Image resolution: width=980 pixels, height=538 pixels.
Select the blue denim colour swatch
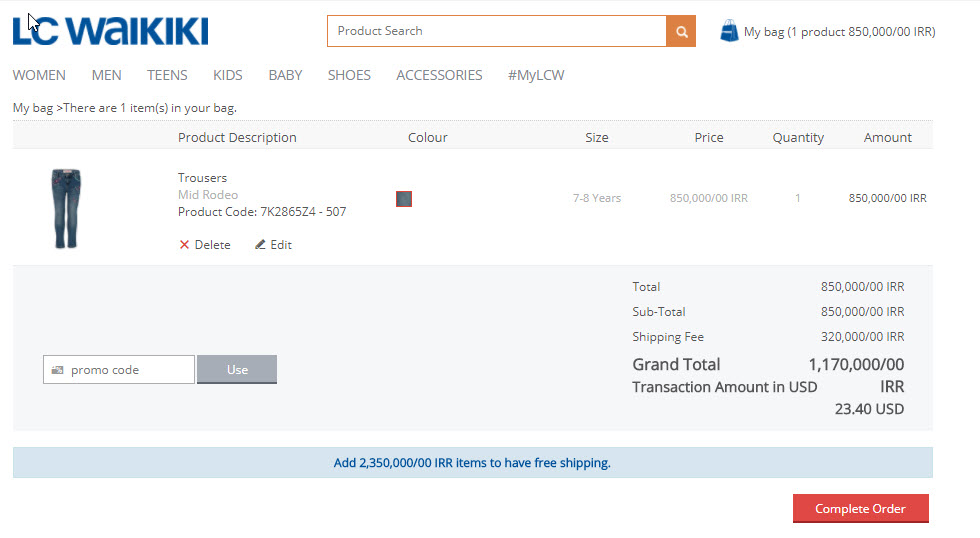point(404,199)
